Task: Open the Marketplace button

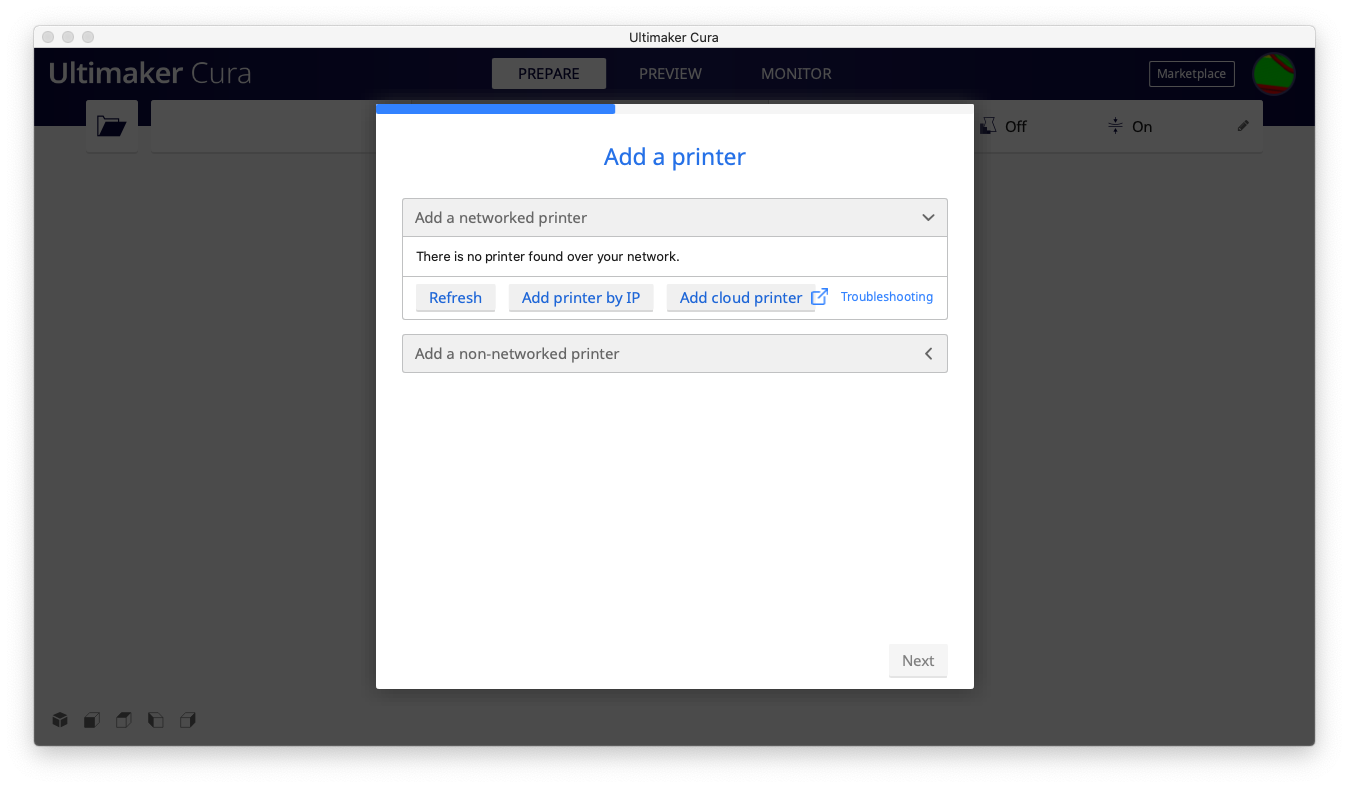Action: coord(1191,74)
